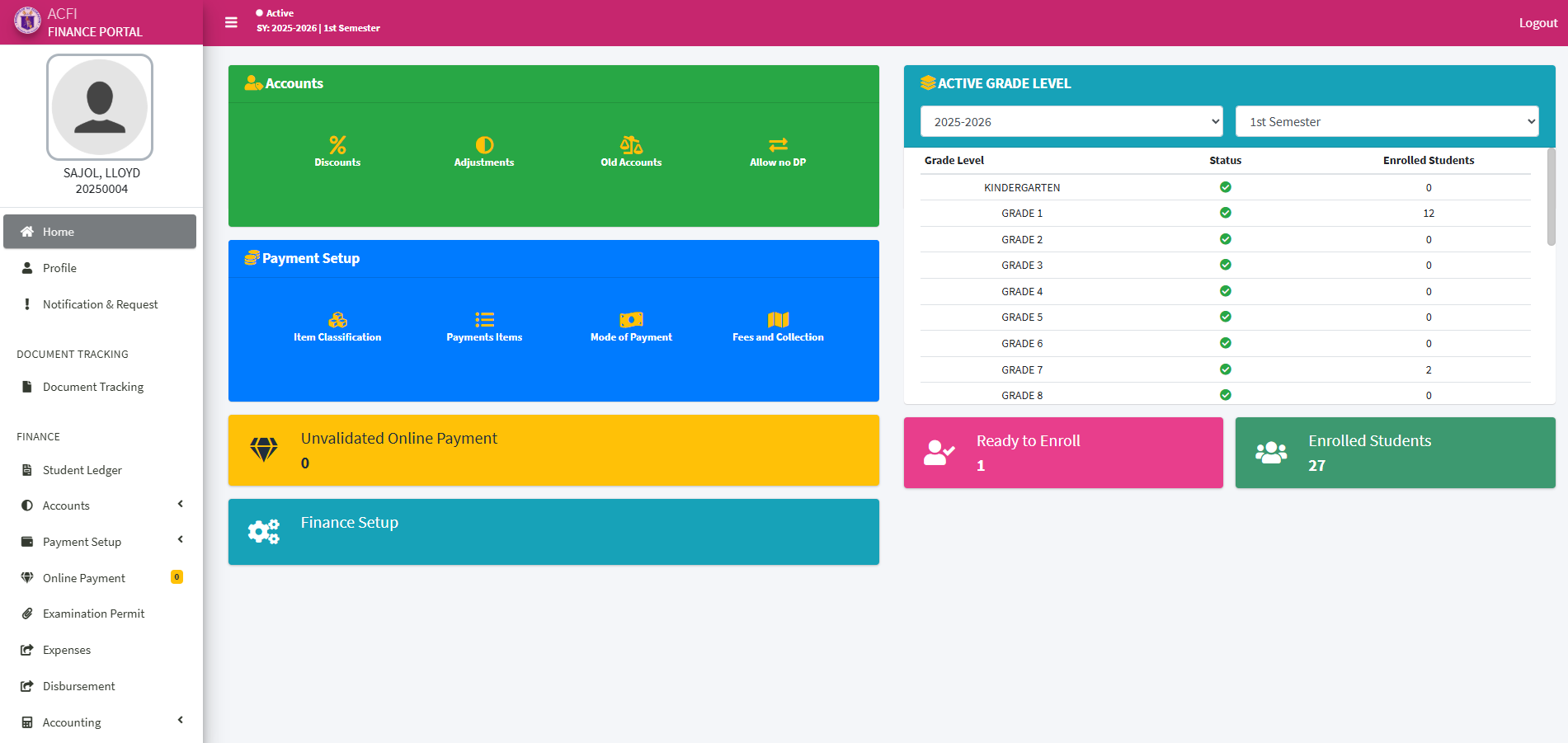The image size is (1568, 743).
Task: Open Item Classification cubes icon
Action: [x=337, y=320]
